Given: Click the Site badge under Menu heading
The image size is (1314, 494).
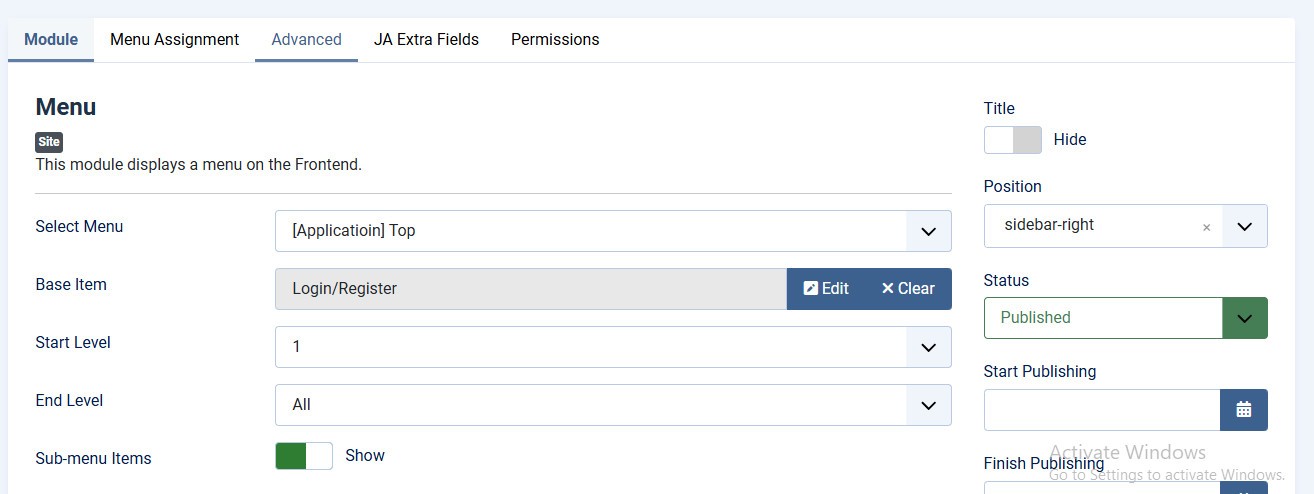Looking at the screenshot, I should (x=49, y=142).
